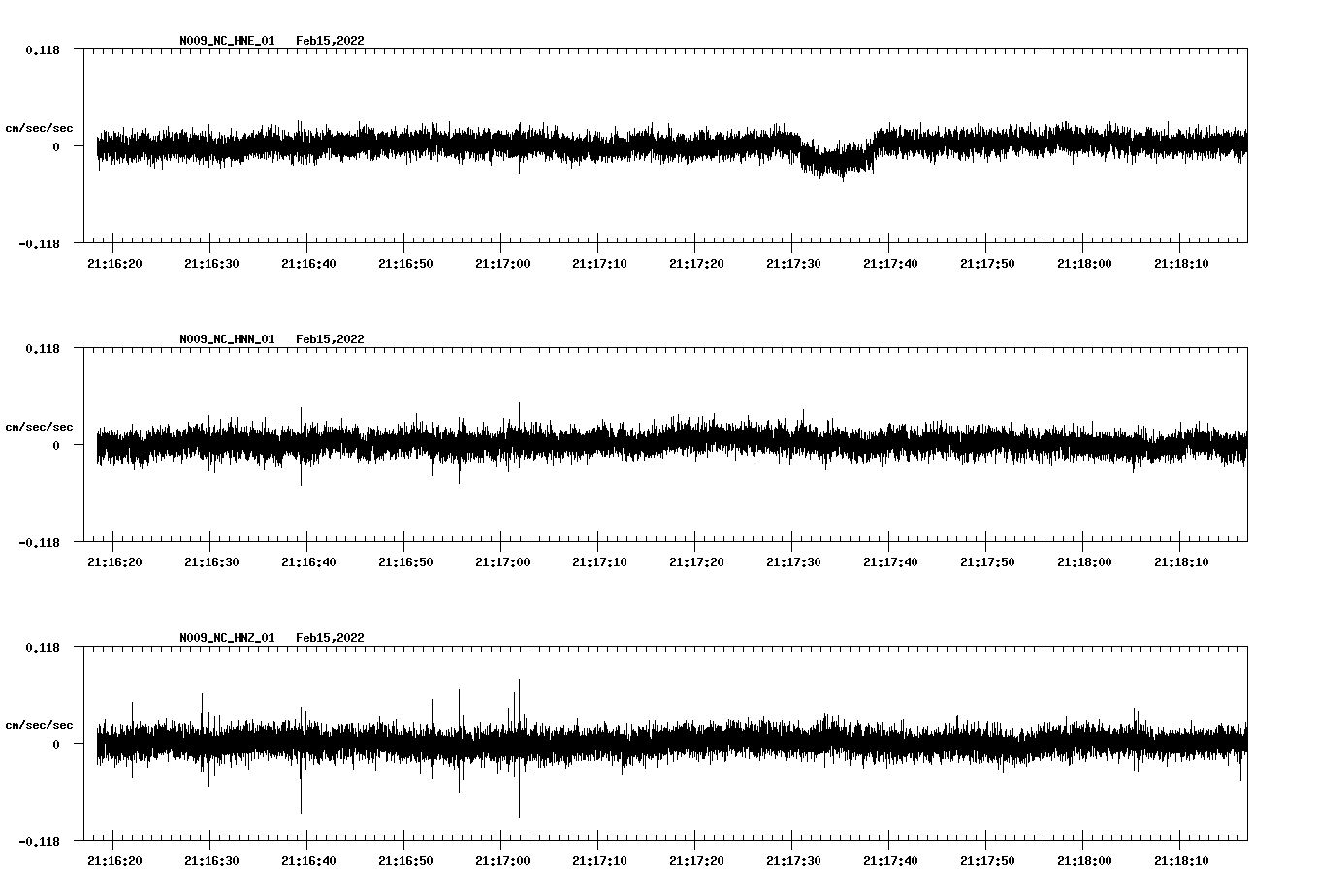This screenshot has height=896, width=1317.
Task: Click the Feb15,2022 date on the HNE plot
Action: [x=330, y=41]
